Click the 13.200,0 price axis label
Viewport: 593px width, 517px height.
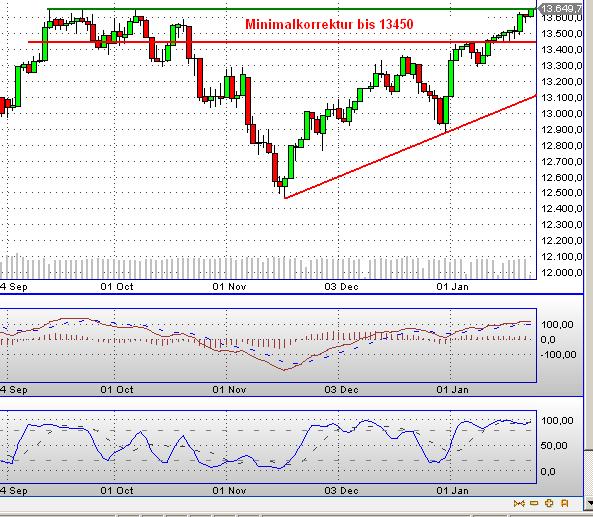pyautogui.click(x=562, y=82)
